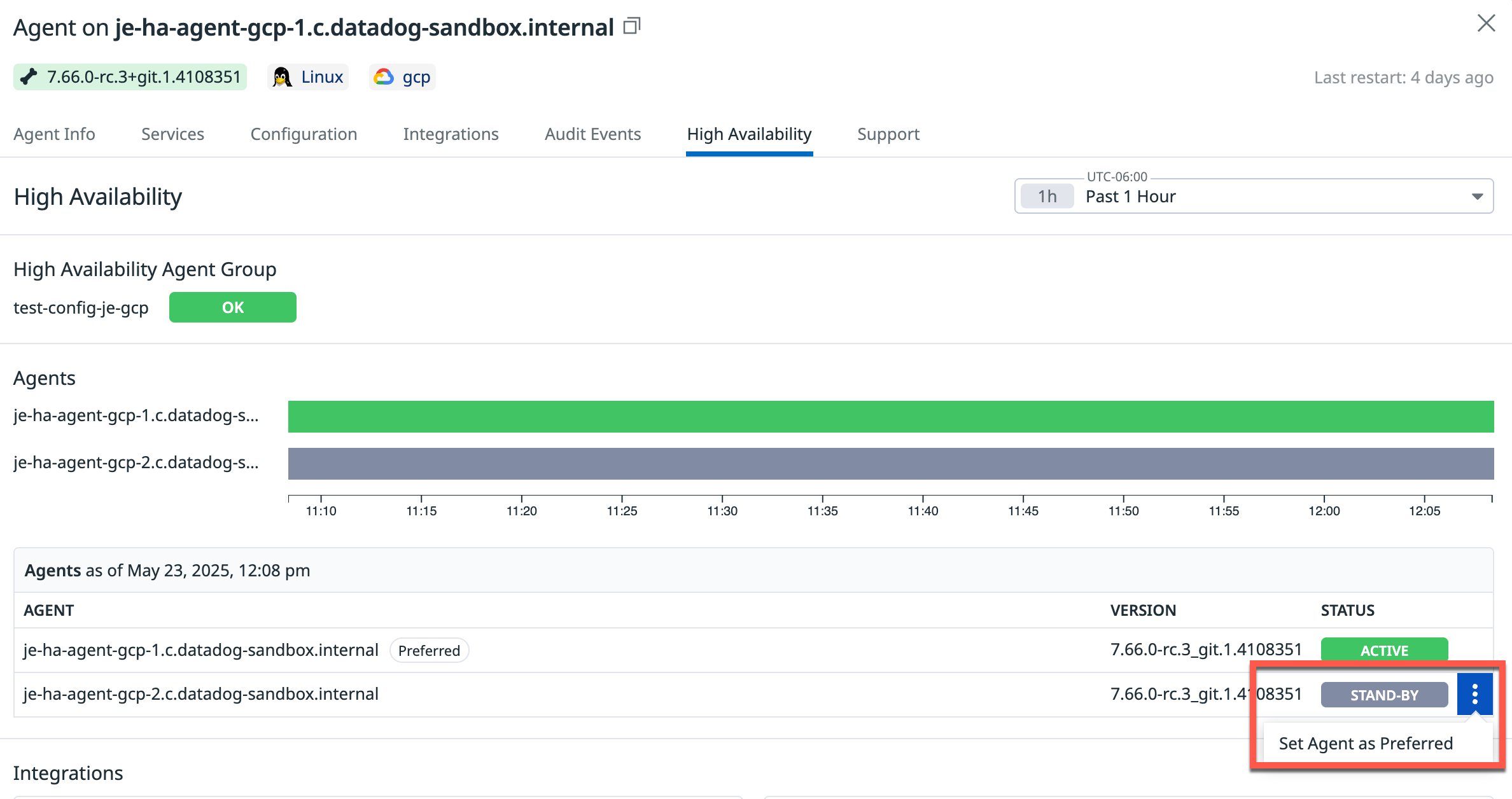Click the green OK status badge
The height and width of the screenshot is (799, 1512).
point(232,307)
